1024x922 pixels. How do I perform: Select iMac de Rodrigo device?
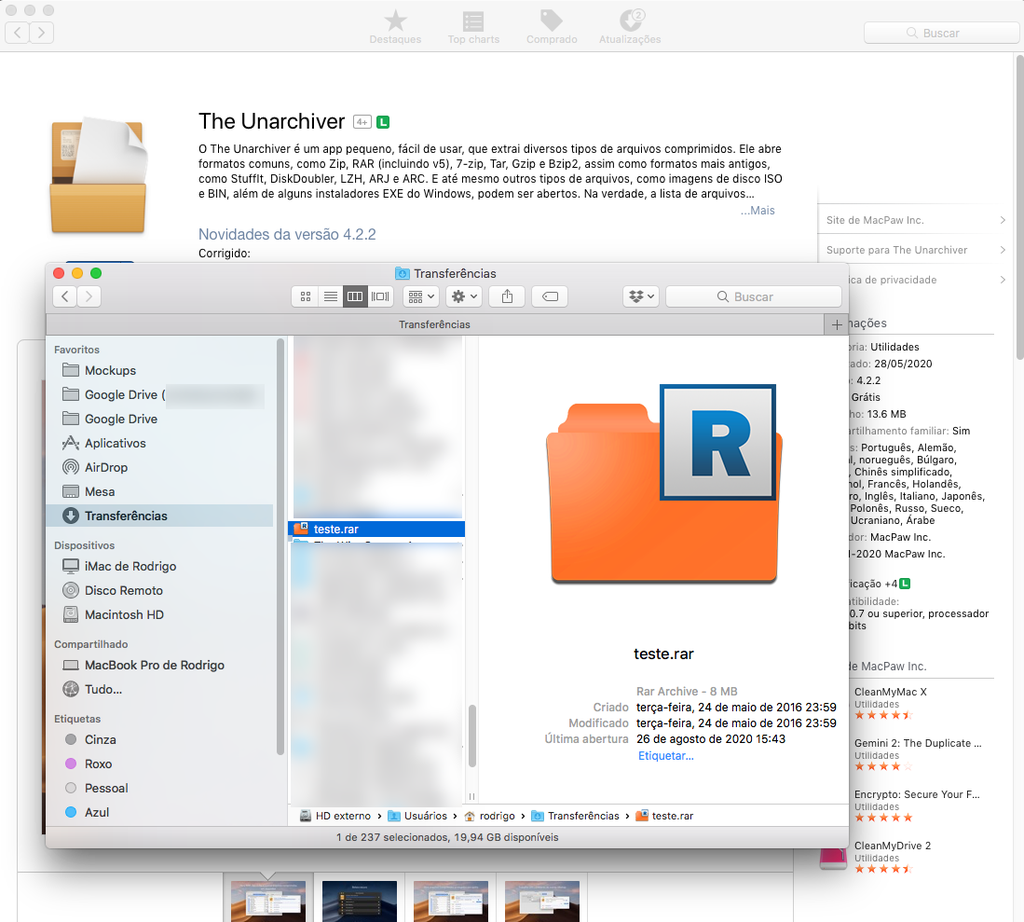160,565
